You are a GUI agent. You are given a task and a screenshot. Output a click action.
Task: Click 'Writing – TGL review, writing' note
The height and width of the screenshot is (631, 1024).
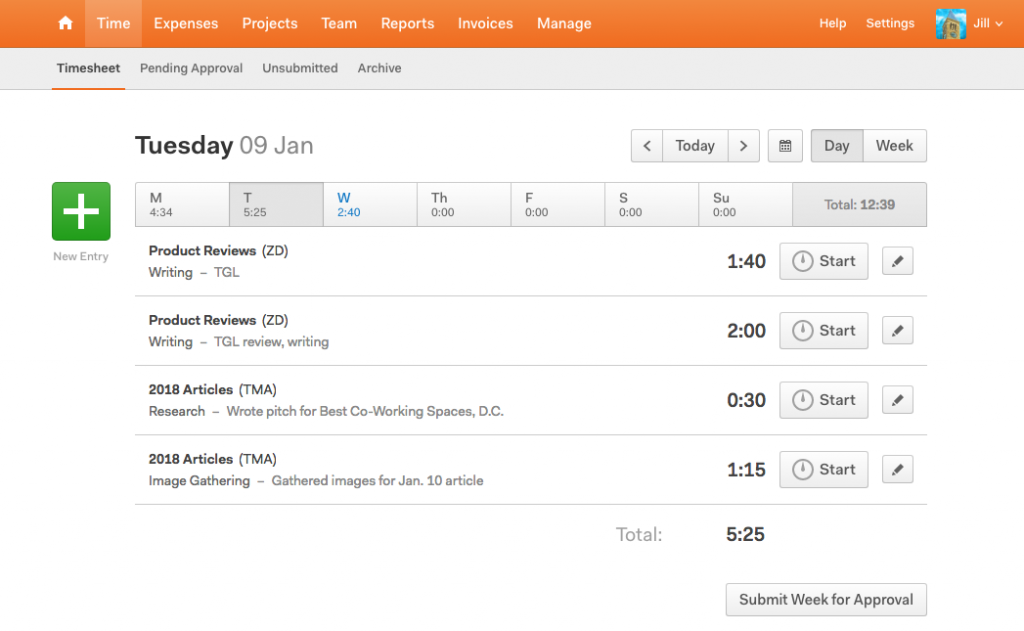pos(238,342)
